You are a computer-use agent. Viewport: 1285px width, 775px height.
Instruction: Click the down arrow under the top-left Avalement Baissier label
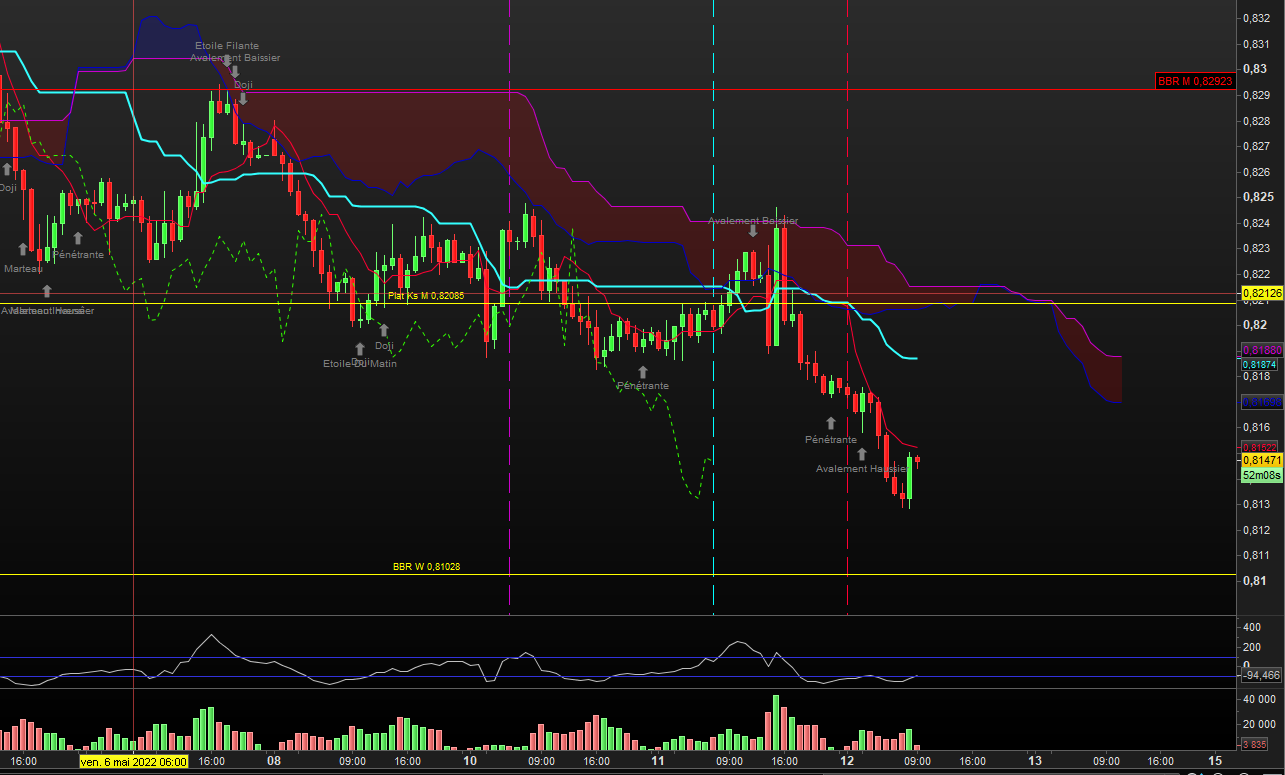[x=234, y=71]
